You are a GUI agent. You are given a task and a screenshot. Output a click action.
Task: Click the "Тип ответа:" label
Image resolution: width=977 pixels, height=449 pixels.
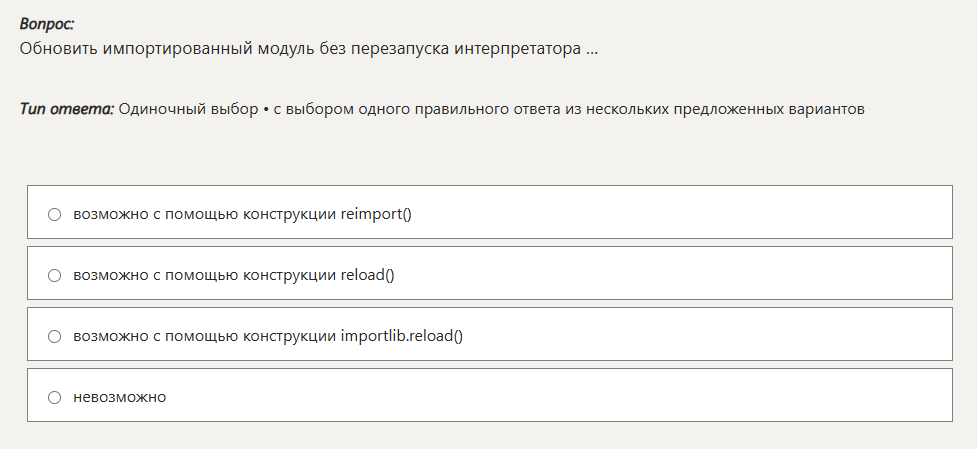click(67, 109)
